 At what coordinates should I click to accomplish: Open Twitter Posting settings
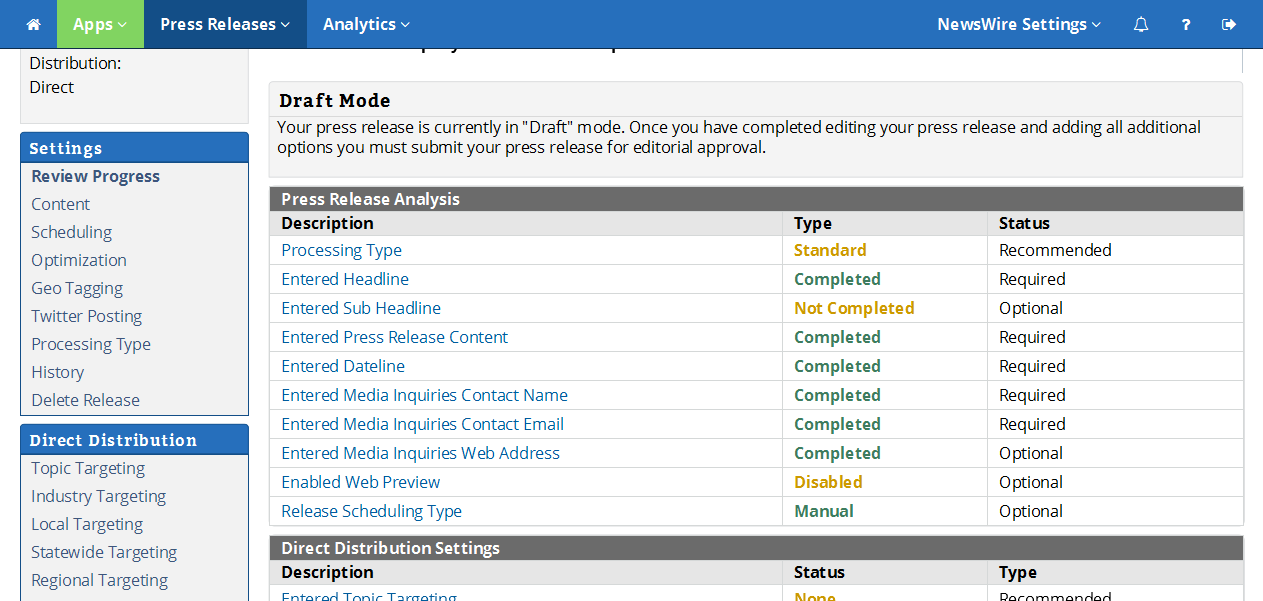click(x=86, y=316)
